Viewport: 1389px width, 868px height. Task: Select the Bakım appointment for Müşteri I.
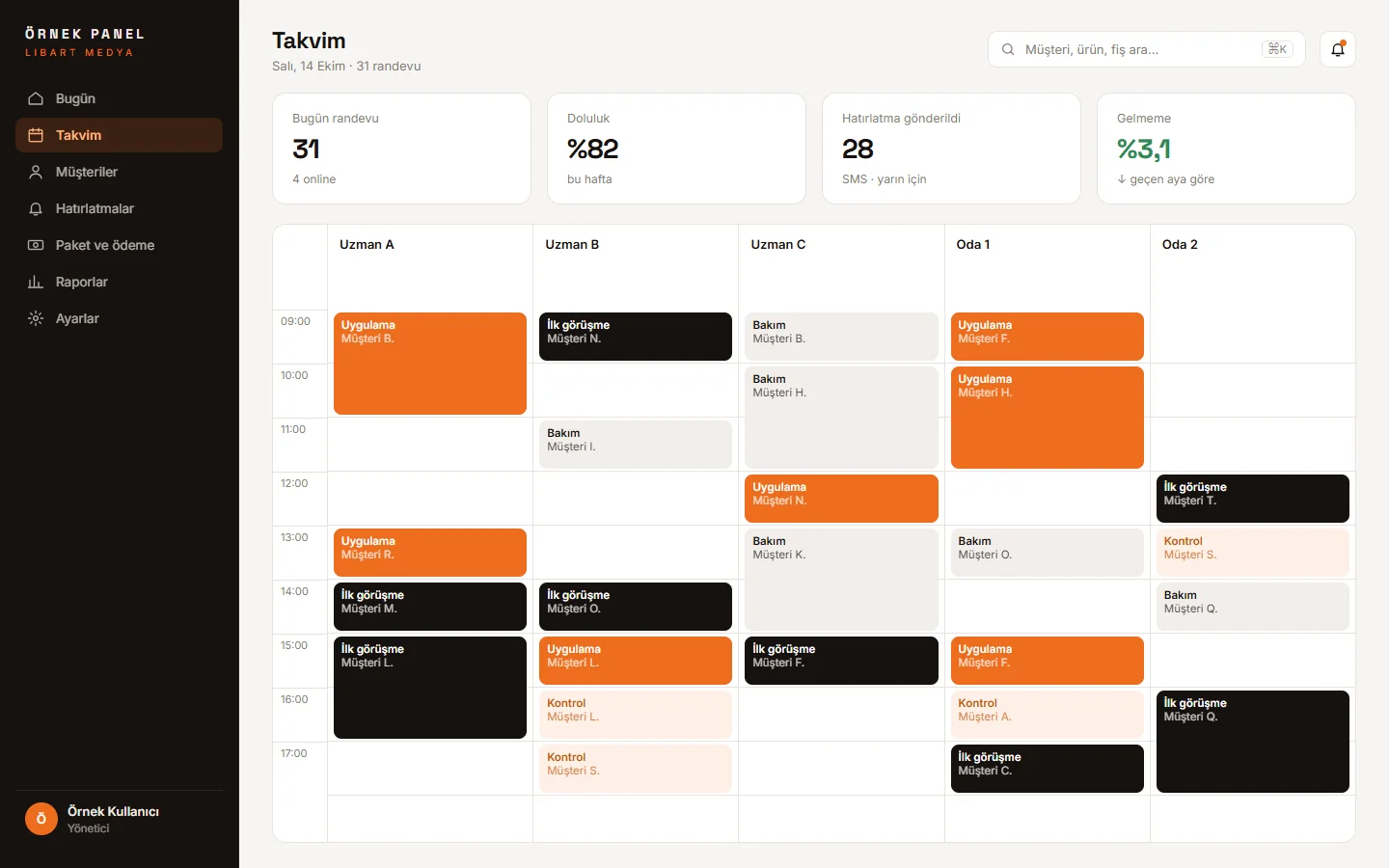pyautogui.click(x=636, y=445)
